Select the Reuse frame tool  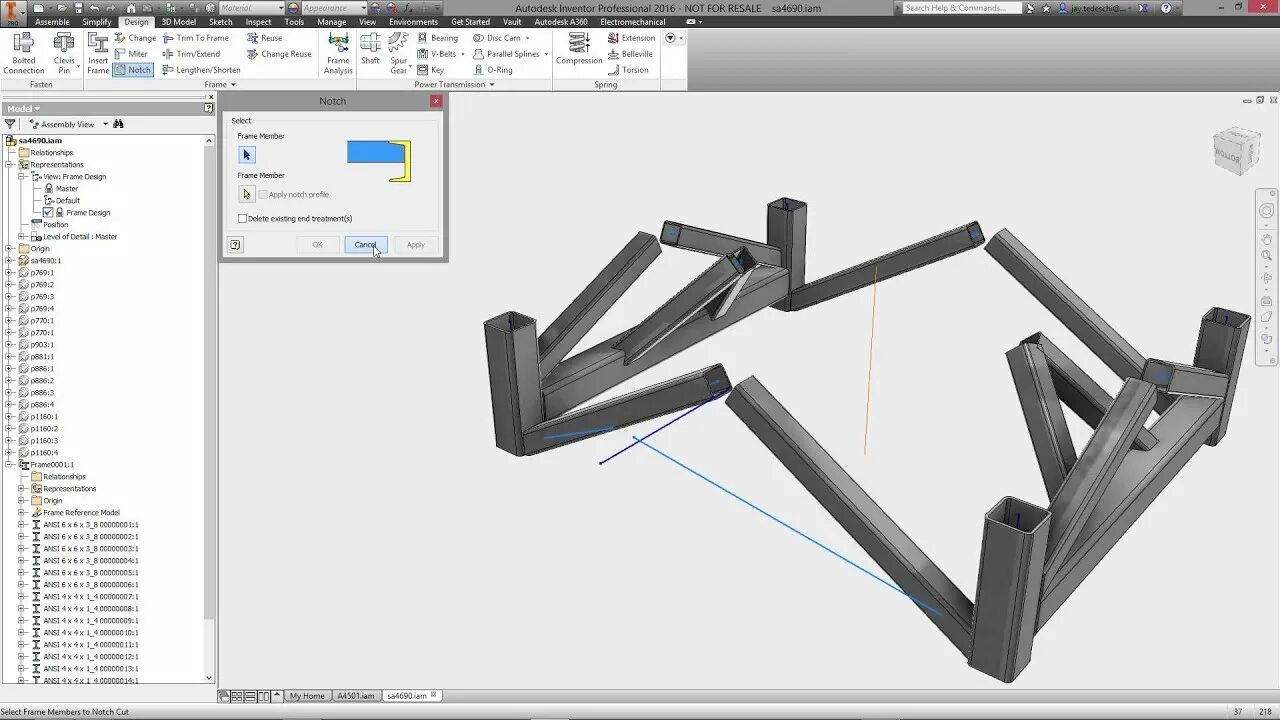coord(265,38)
